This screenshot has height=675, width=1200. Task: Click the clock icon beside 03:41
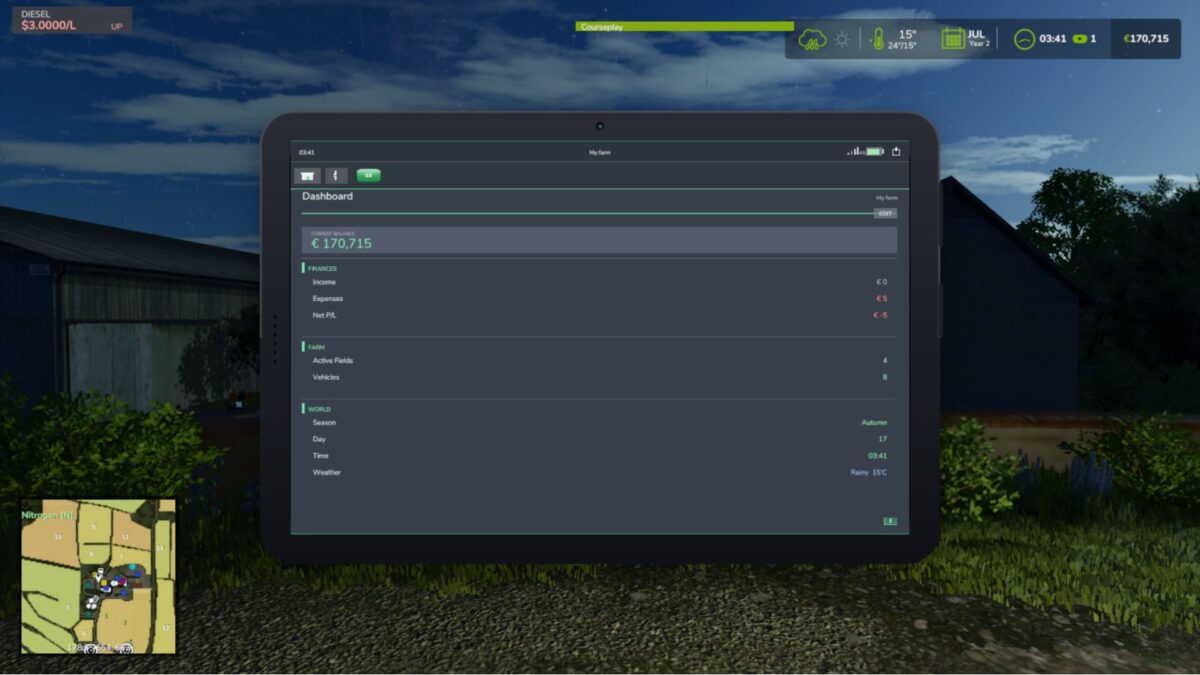point(1024,39)
